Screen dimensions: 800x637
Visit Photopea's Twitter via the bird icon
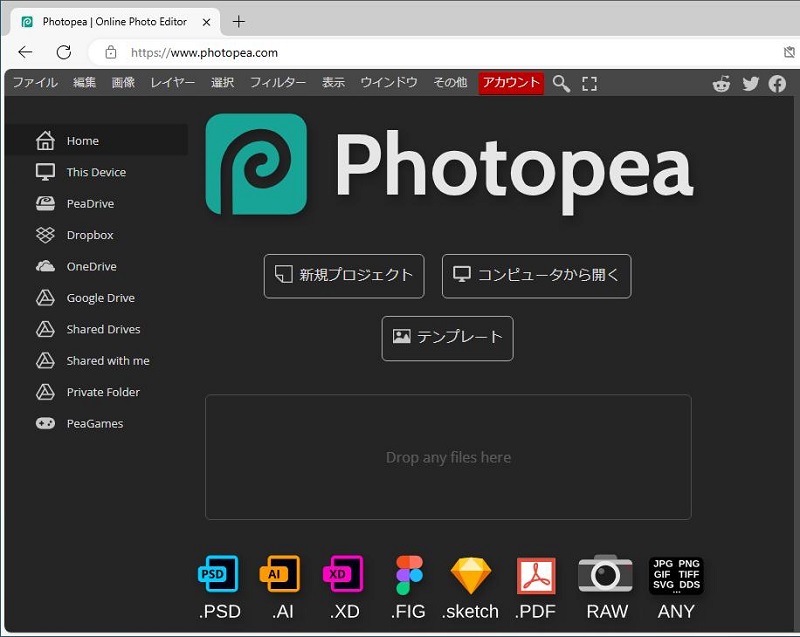(750, 83)
